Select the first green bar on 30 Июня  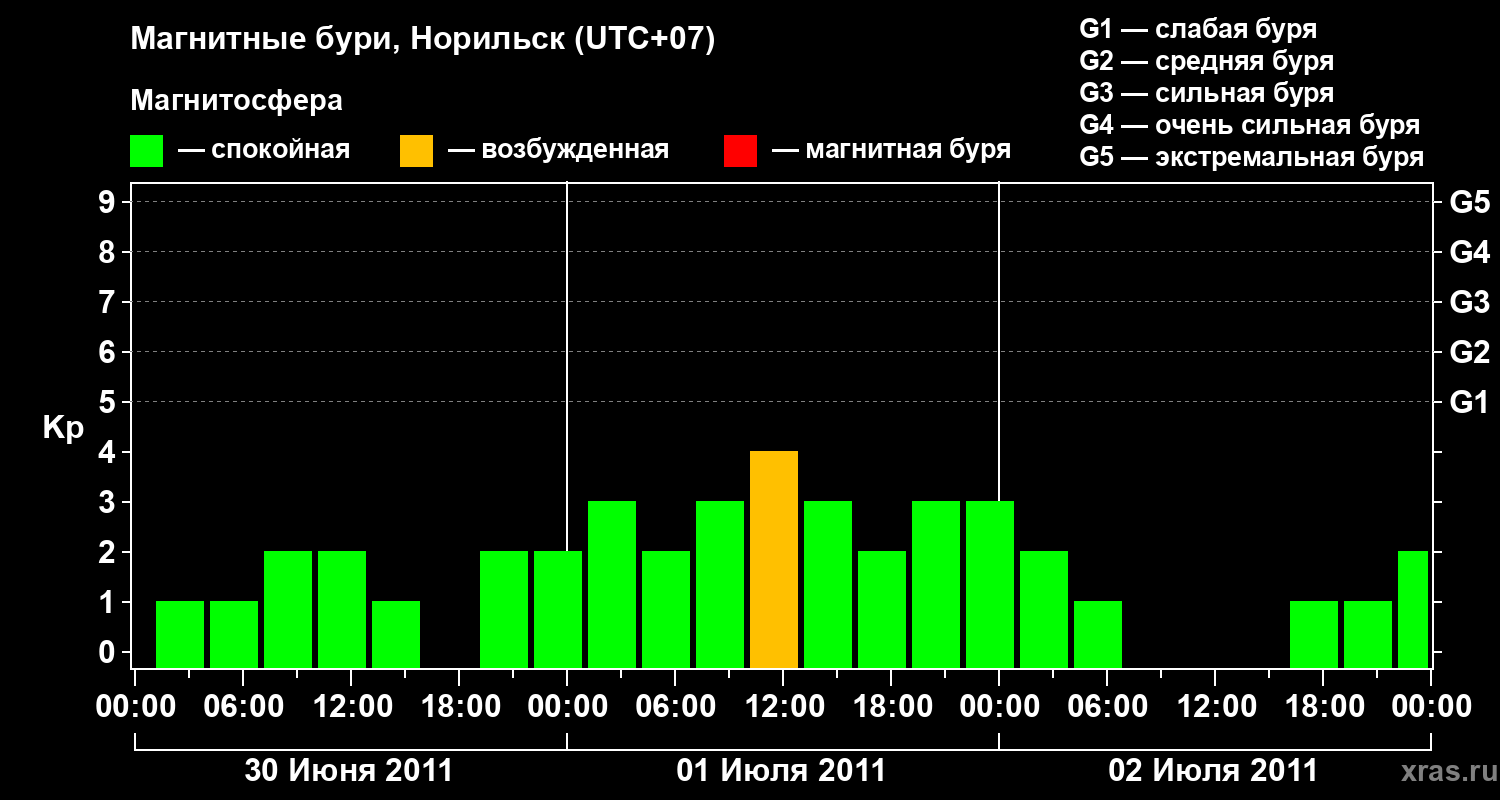point(180,635)
